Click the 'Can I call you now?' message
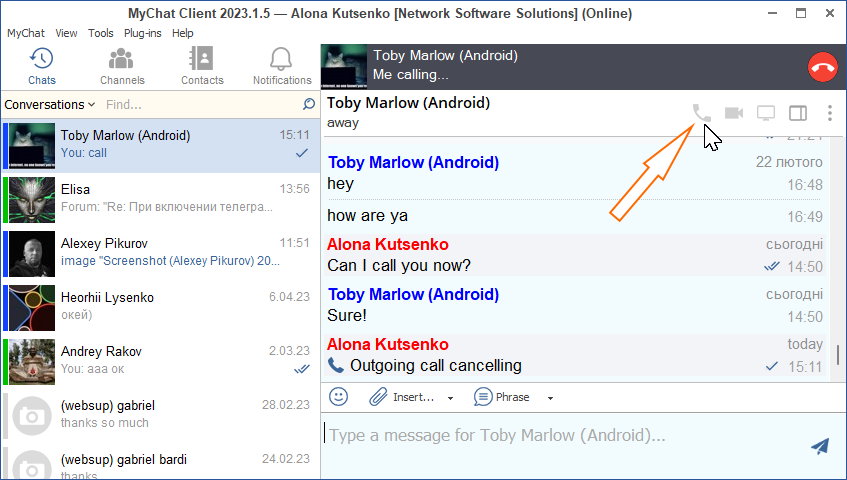This screenshot has height=480, width=847. pos(399,266)
